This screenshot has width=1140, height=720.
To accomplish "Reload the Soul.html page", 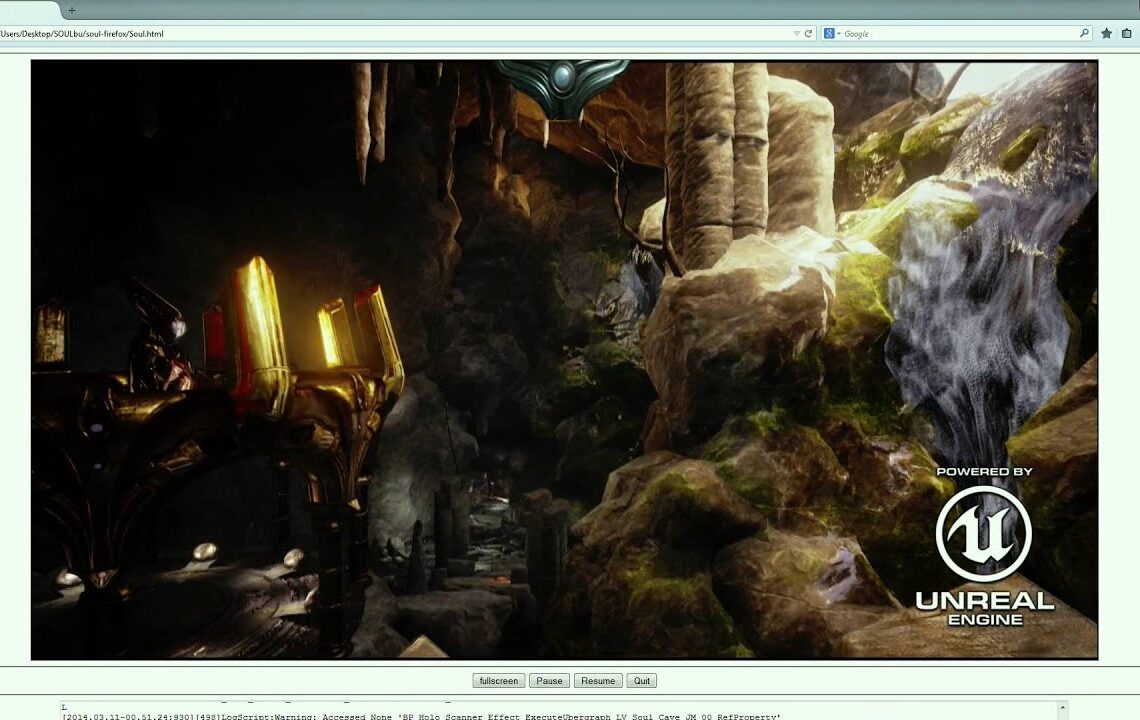I will pos(808,33).
